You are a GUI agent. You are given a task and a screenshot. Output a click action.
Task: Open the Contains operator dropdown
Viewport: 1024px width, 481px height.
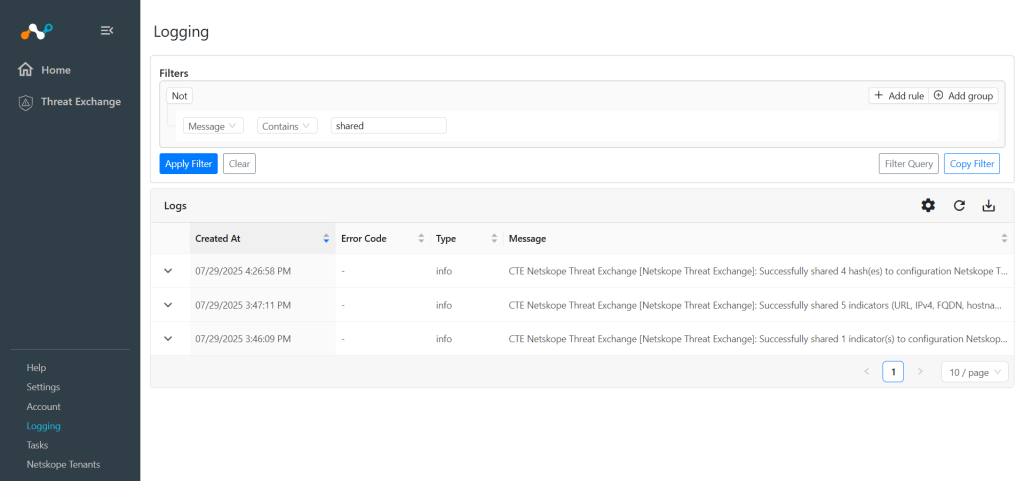coord(287,126)
